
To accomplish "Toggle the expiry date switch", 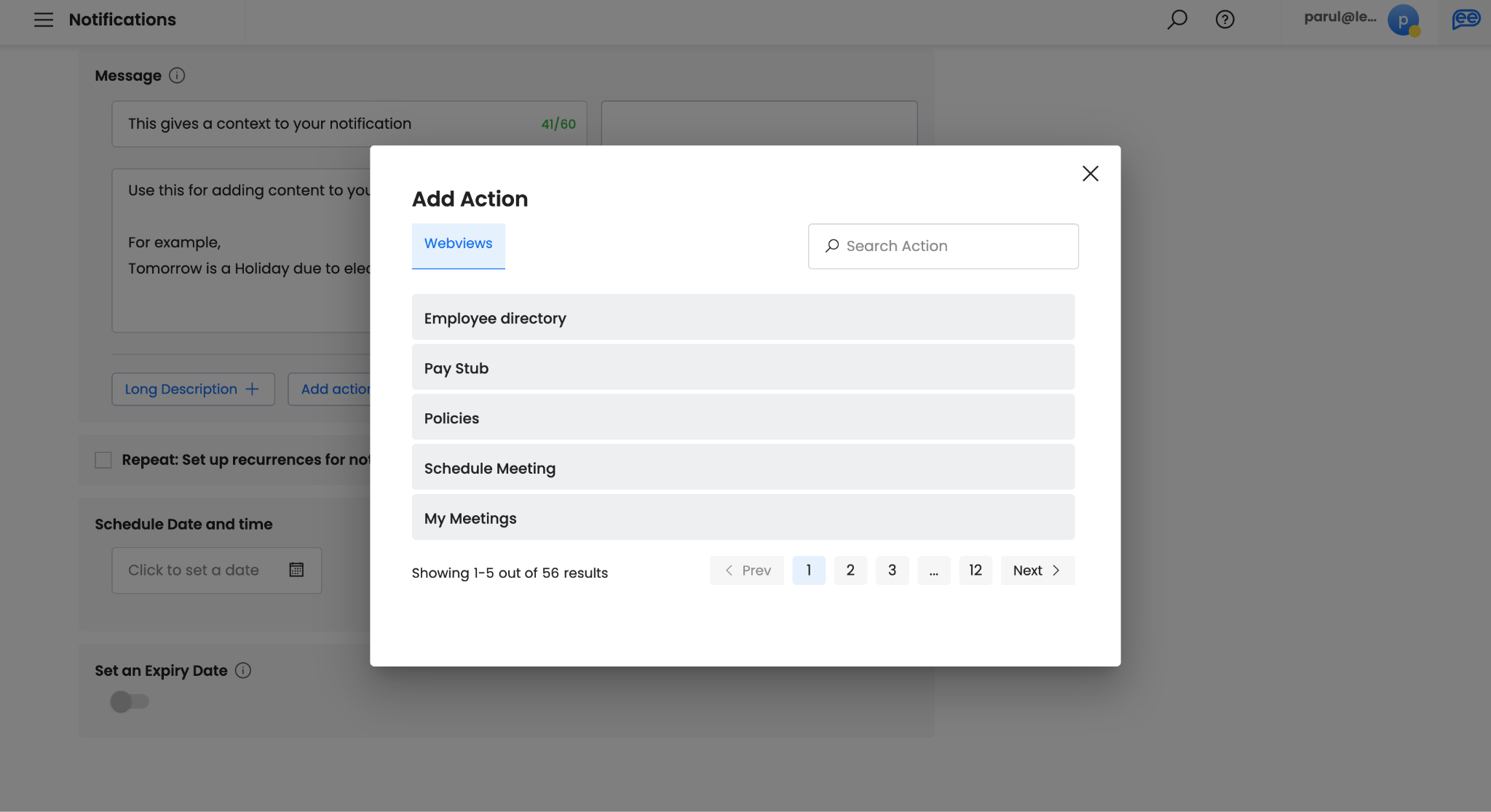I will 130,702.
